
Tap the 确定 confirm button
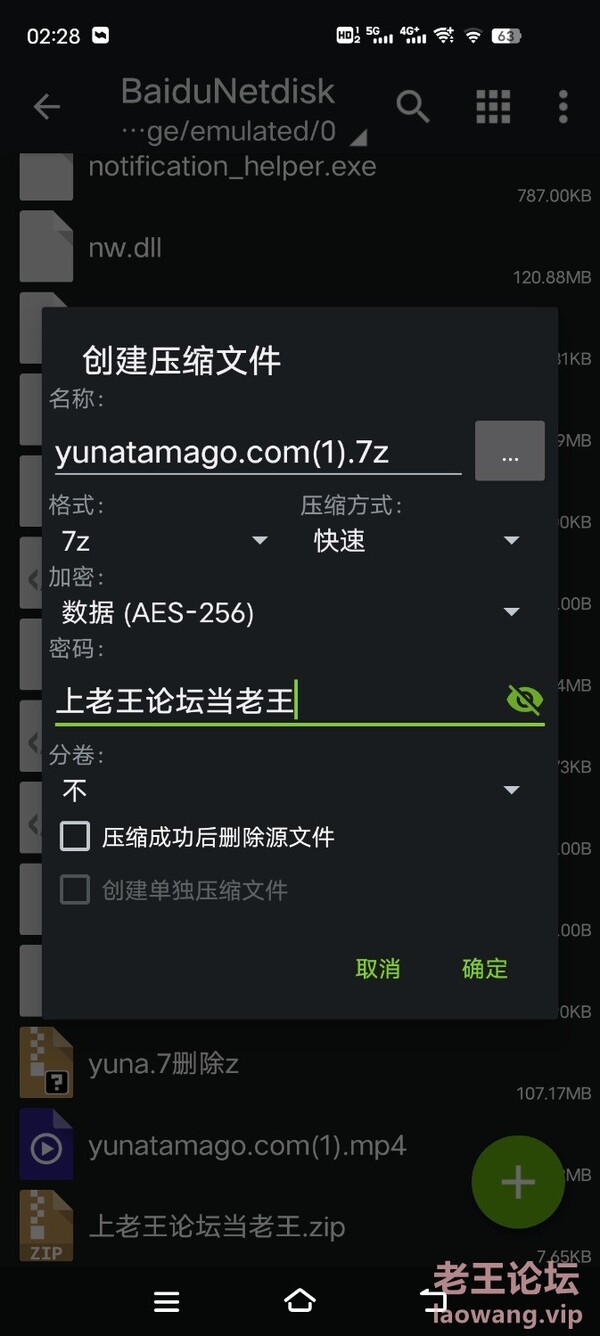pos(485,968)
